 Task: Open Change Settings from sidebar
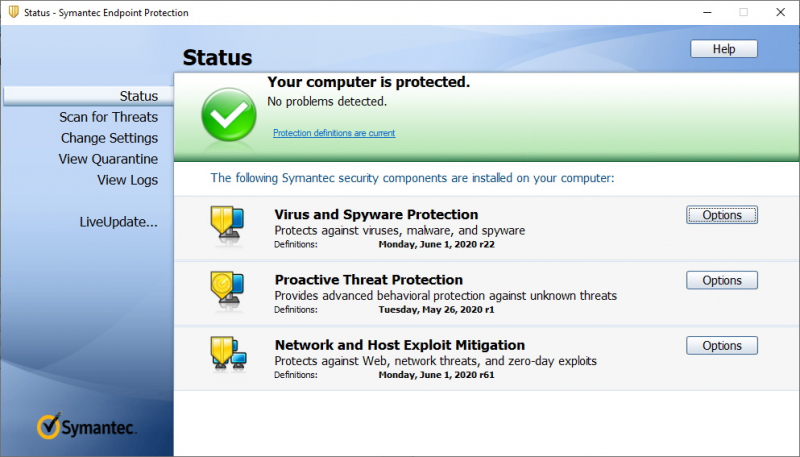[x=109, y=138]
